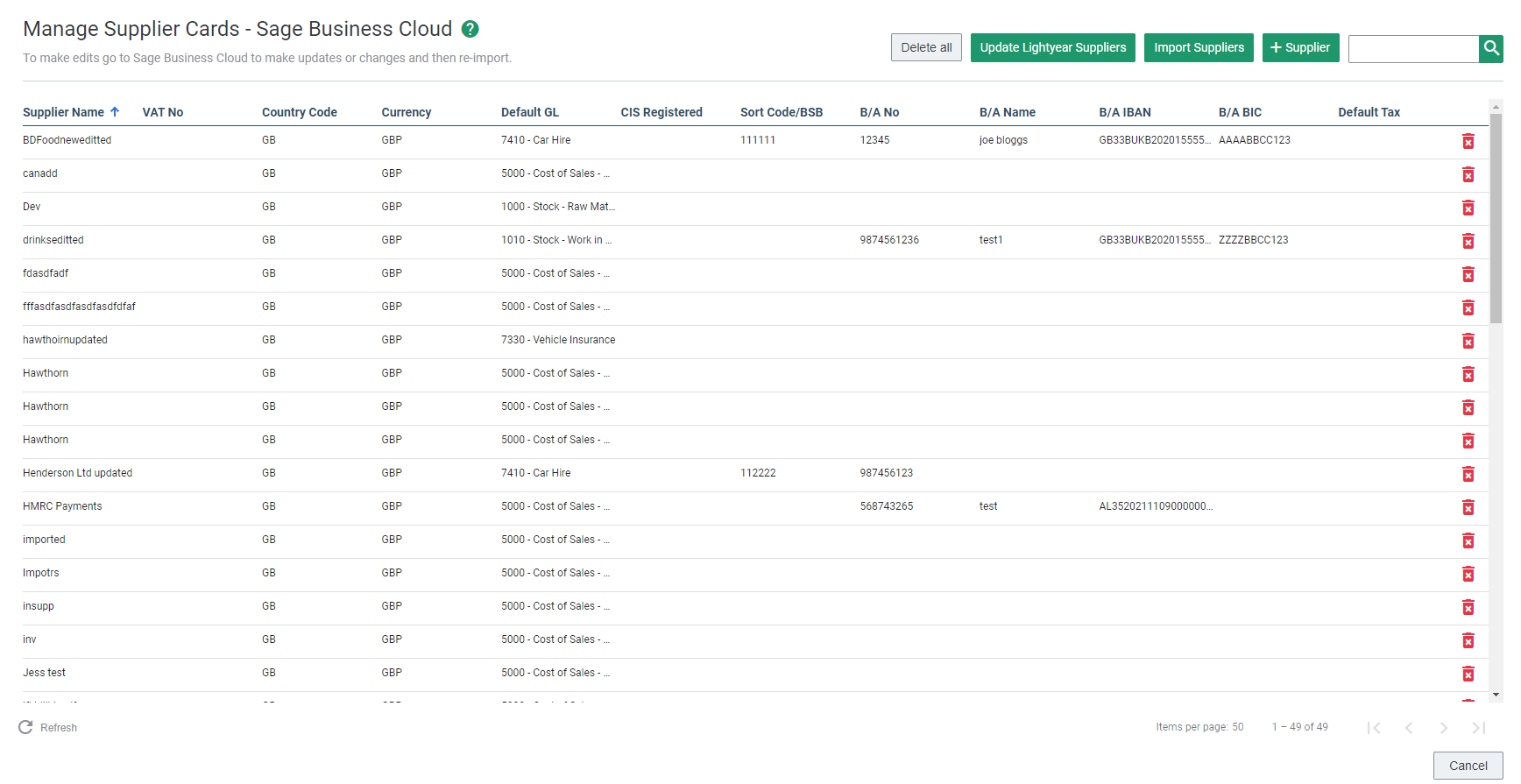Sort by B/A BIC column header
The image size is (1521, 784).
coord(1241,112)
